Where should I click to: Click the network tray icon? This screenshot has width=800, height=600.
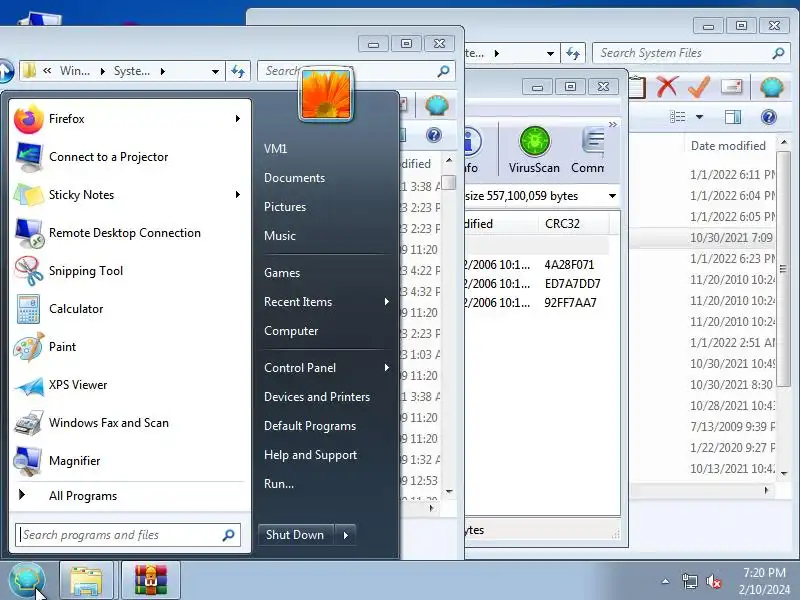point(689,581)
